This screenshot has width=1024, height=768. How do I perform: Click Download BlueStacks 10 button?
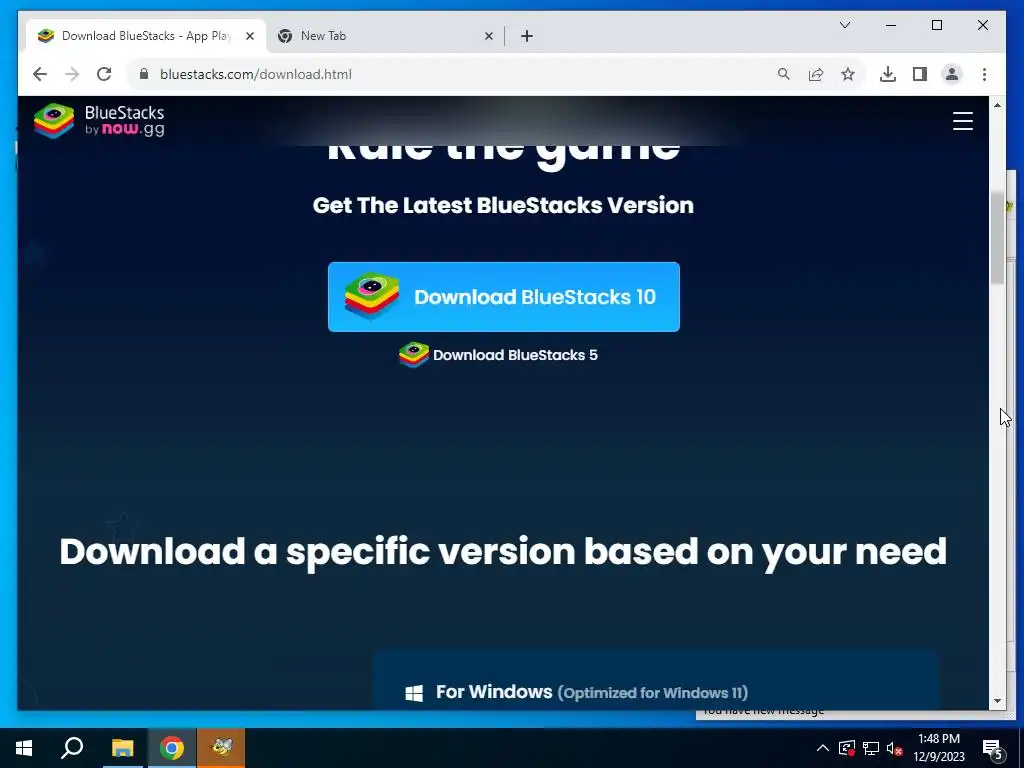coord(504,296)
